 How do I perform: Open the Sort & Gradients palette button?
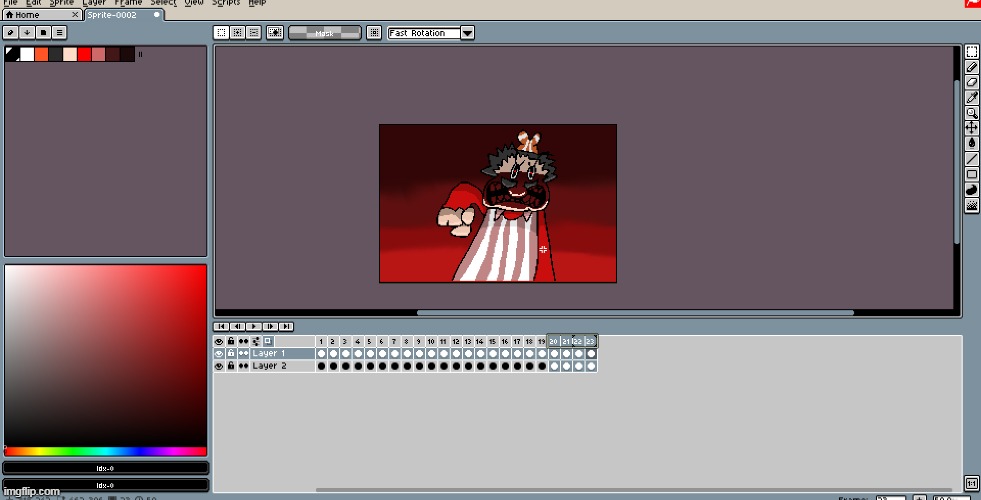(x=27, y=33)
